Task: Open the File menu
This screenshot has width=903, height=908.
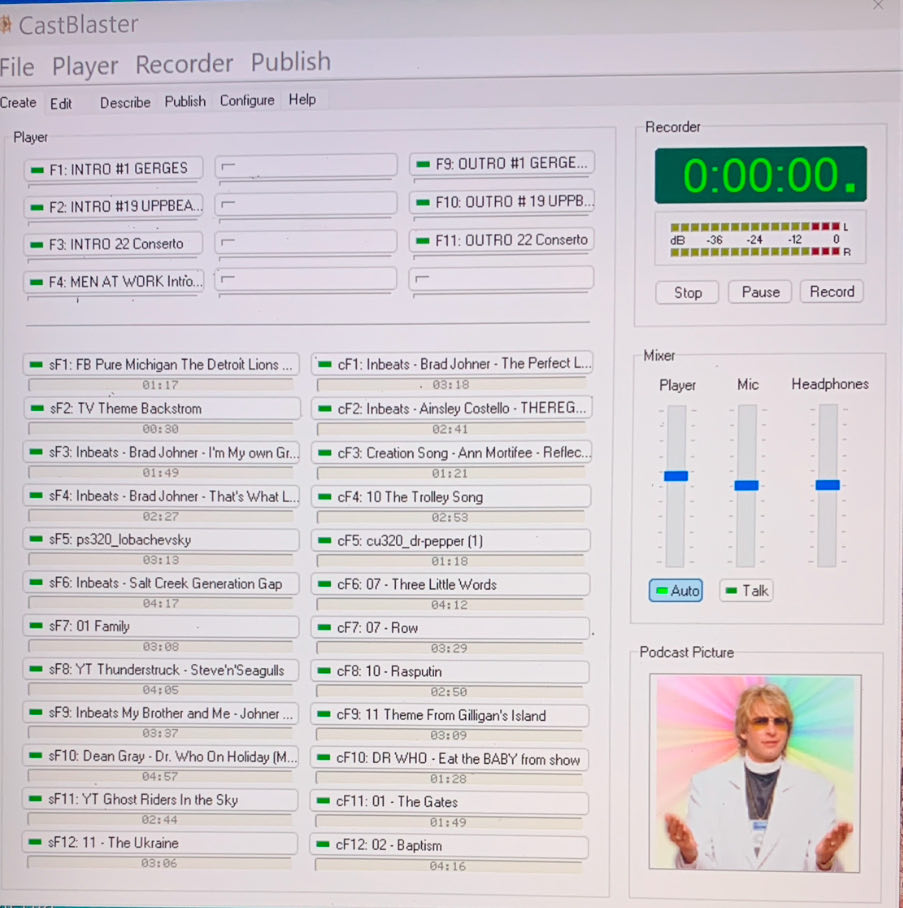Action: pos(17,67)
